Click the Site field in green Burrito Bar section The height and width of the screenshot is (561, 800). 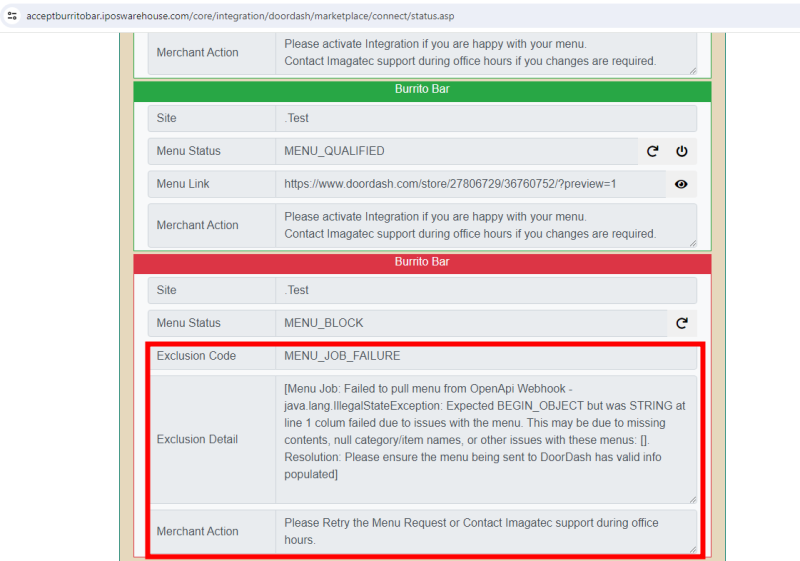point(485,118)
